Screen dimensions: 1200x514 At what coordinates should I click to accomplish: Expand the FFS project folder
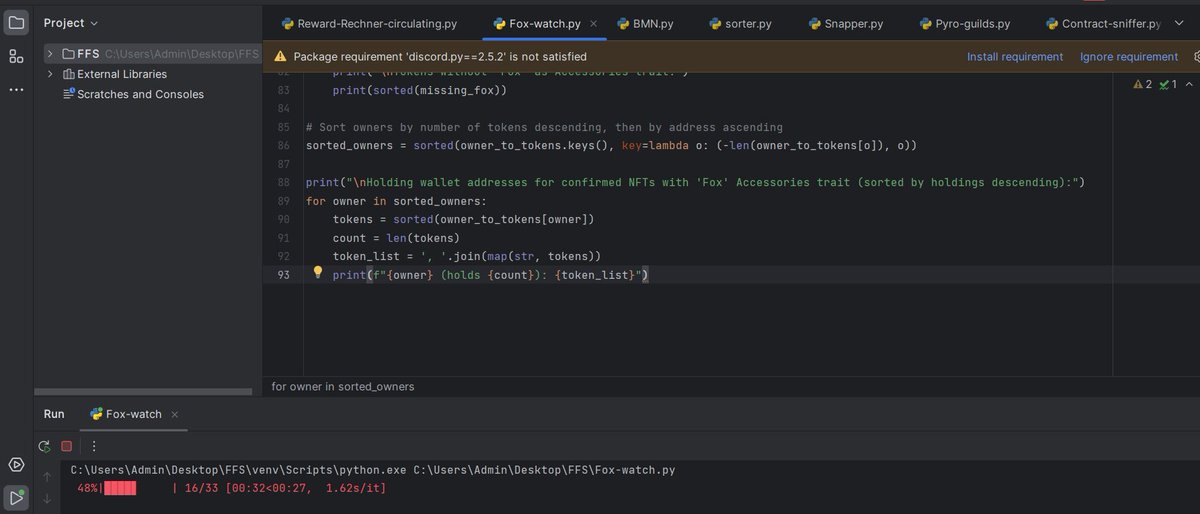(x=50, y=53)
